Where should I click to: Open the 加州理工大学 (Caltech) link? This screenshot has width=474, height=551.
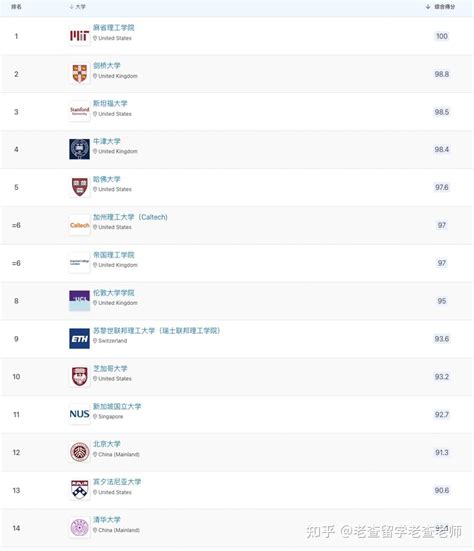pos(130,217)
